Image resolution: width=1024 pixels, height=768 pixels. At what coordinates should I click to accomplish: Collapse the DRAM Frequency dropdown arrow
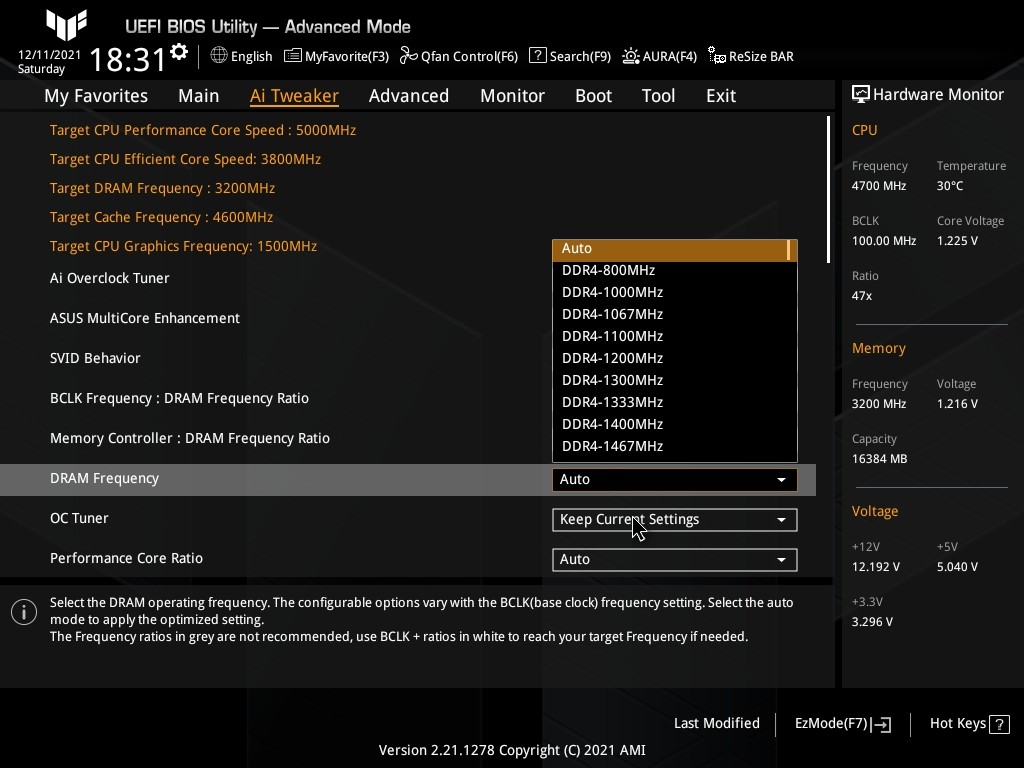click(x=781, y=479)
